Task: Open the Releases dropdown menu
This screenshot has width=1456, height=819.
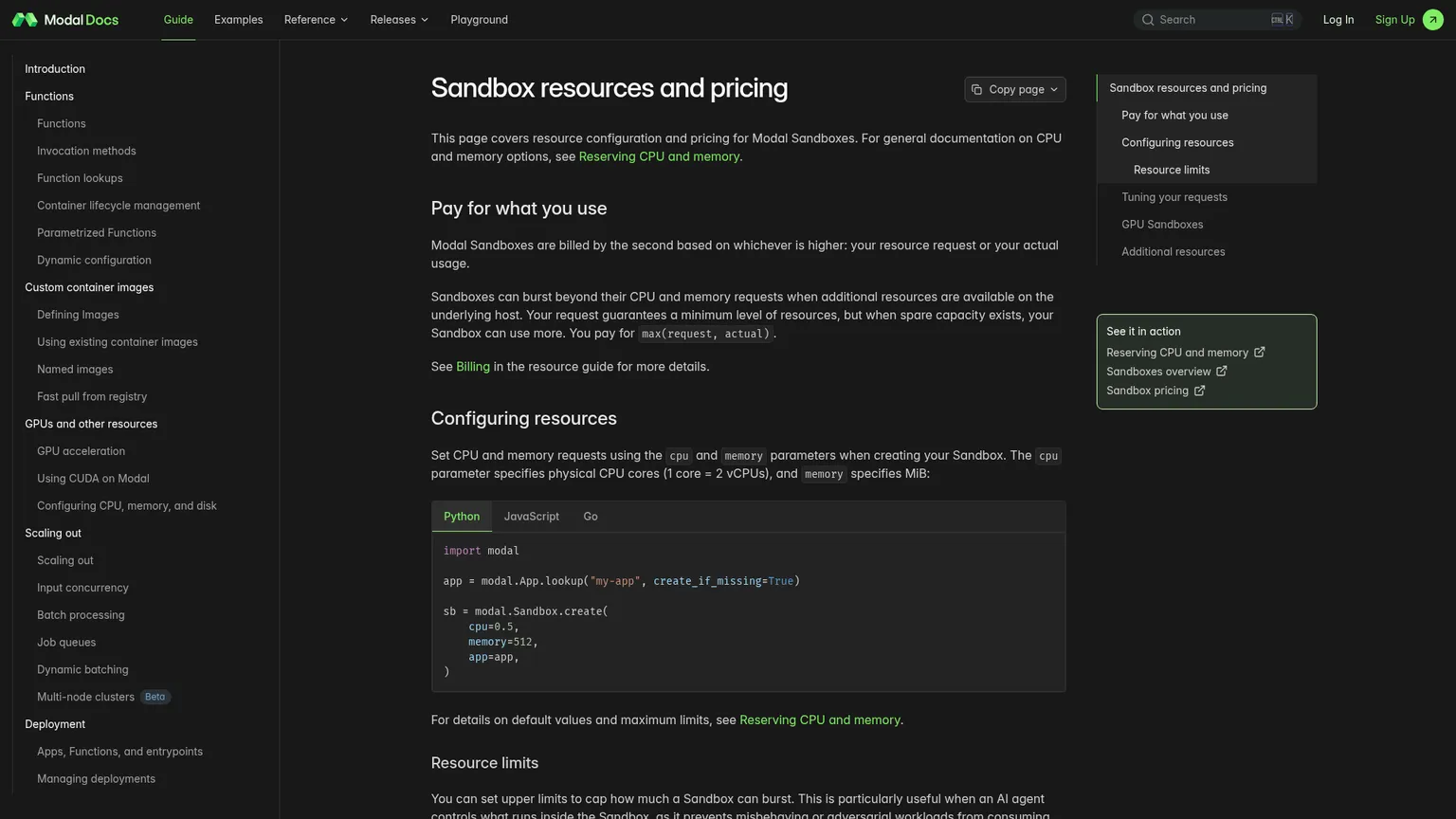Action: point(399,20)
